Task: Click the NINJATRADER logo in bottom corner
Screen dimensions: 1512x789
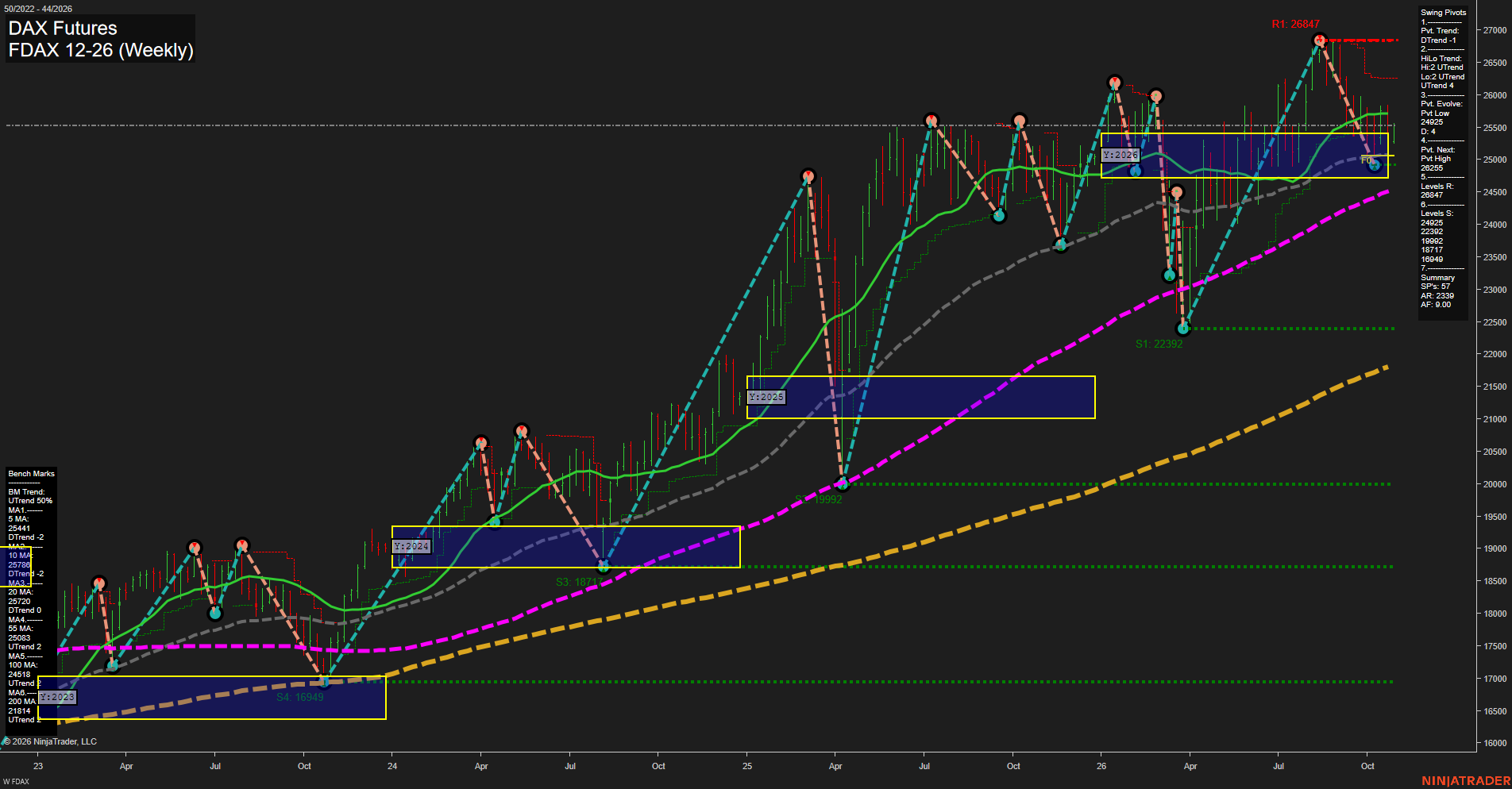Action: (1466, 781)
